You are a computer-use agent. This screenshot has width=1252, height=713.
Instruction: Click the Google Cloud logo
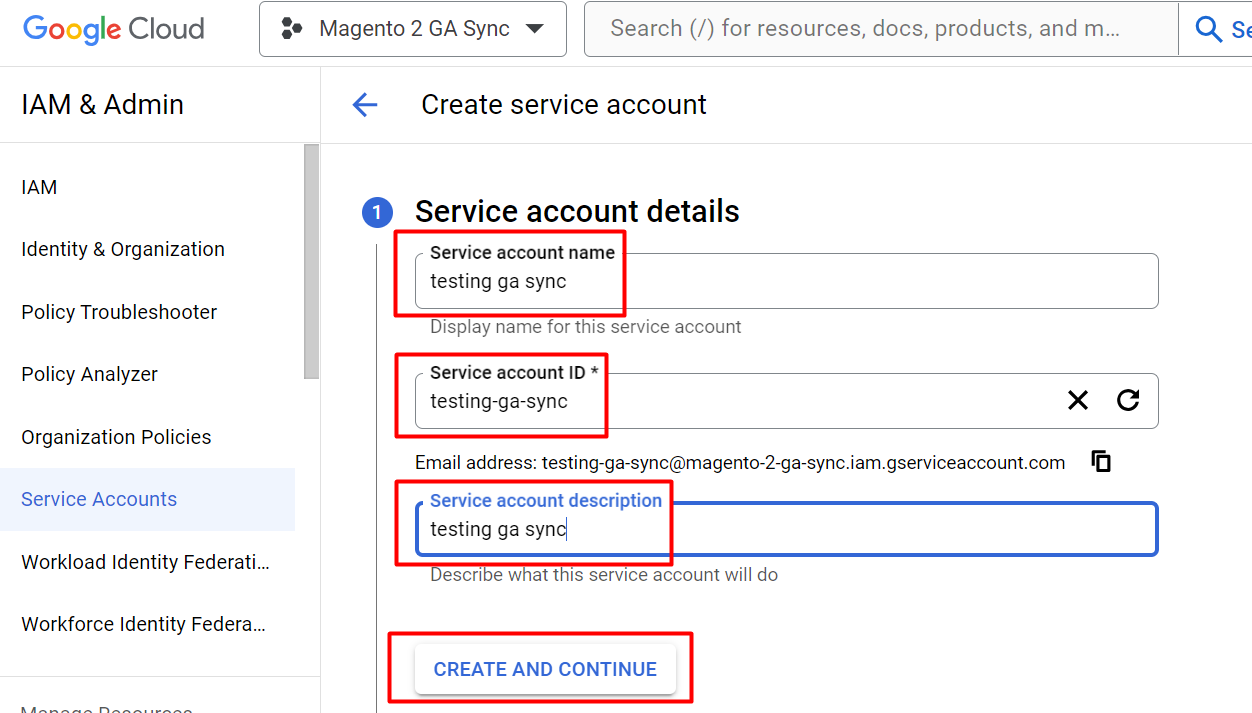point(113,29)
